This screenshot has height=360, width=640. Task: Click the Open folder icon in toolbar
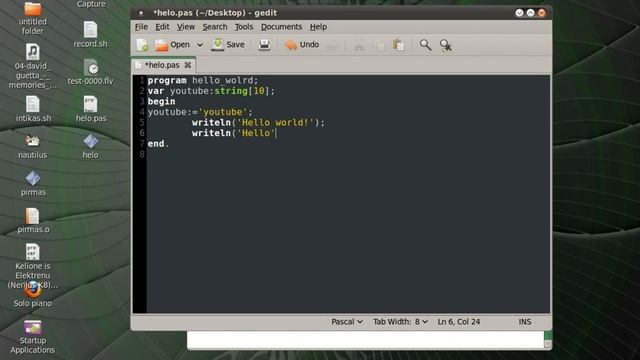(162, 45)
